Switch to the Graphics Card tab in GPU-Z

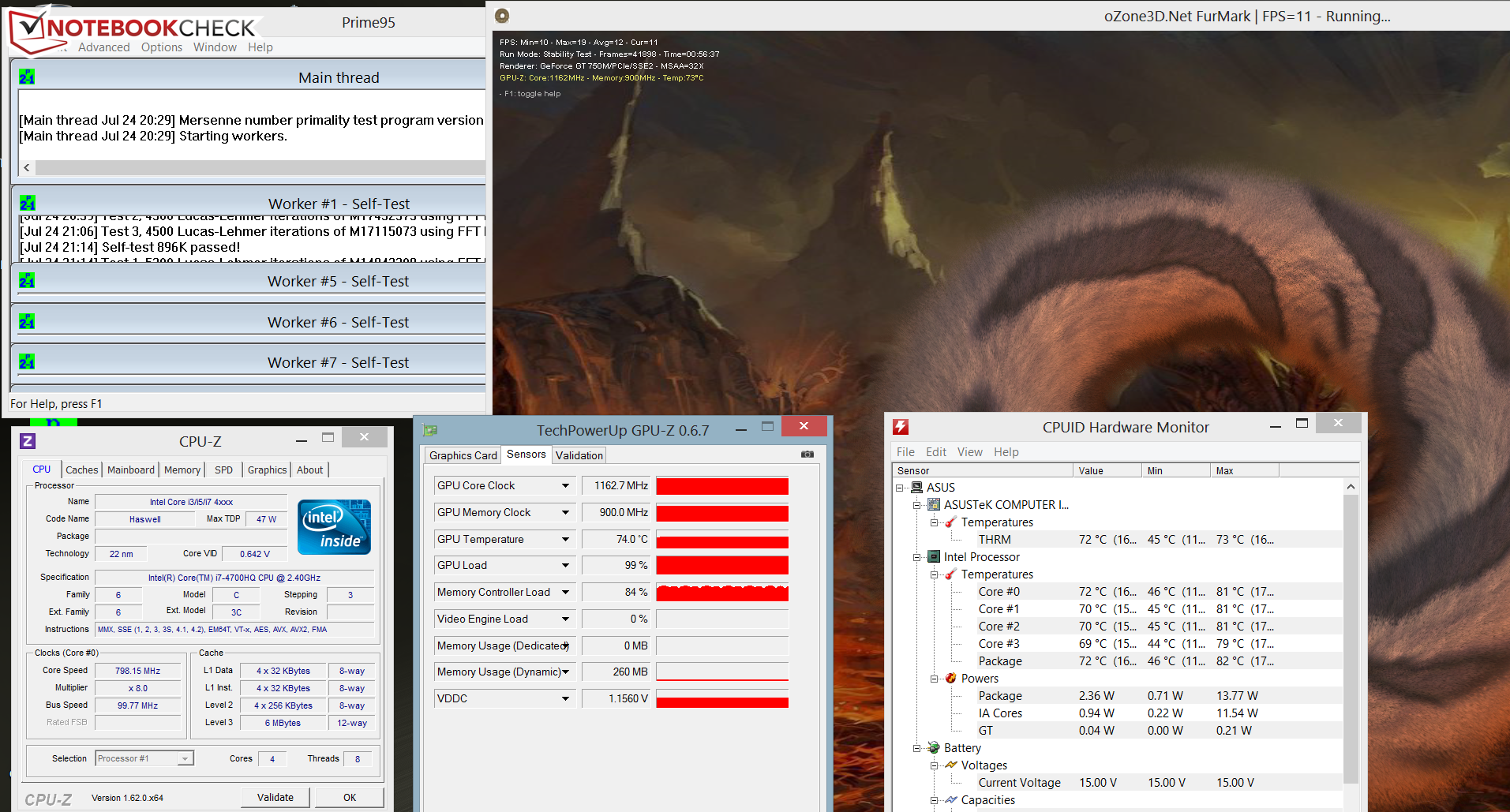(463, 455)
